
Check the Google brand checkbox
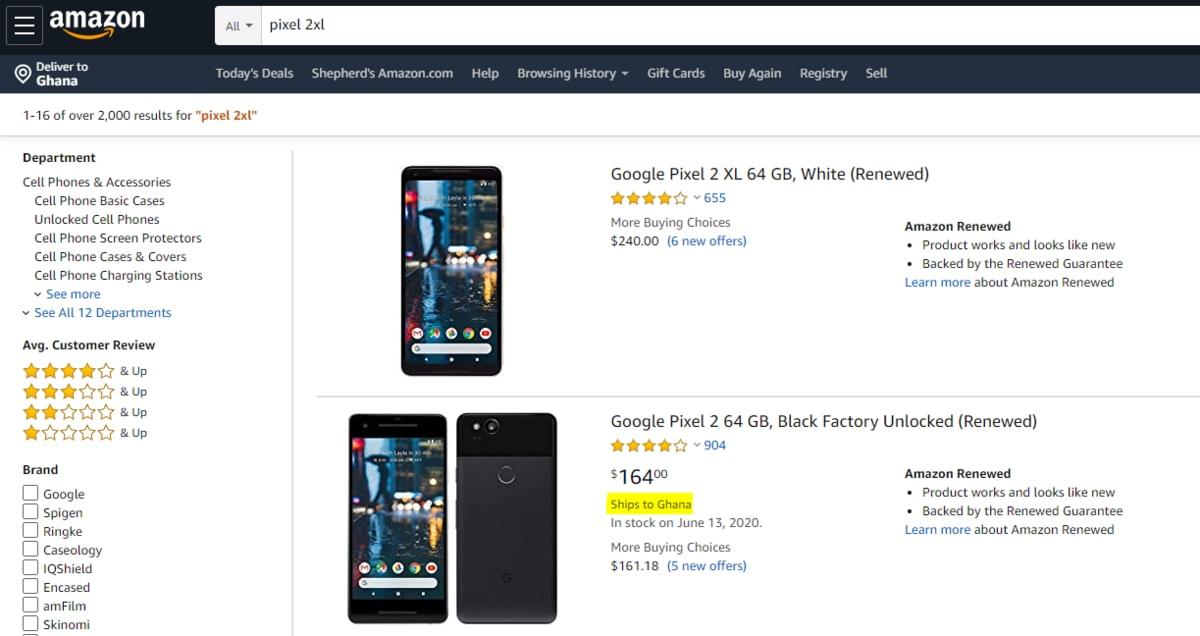tap(31, 493)
